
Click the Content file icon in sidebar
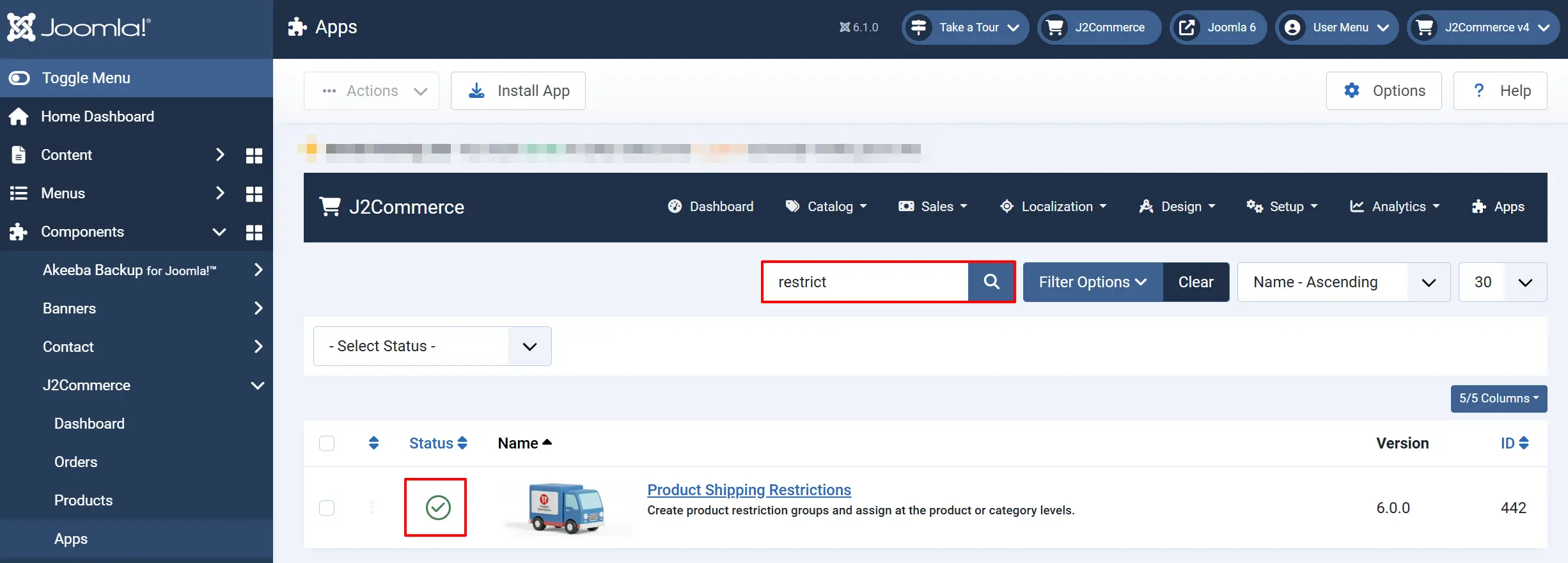pos(19,155)
